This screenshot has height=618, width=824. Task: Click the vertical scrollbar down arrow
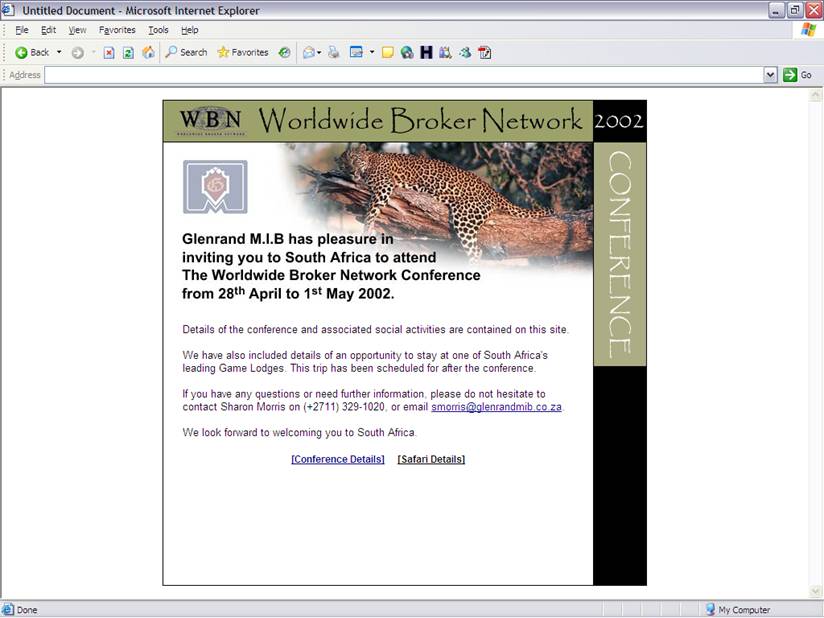[x=816, y=592]
